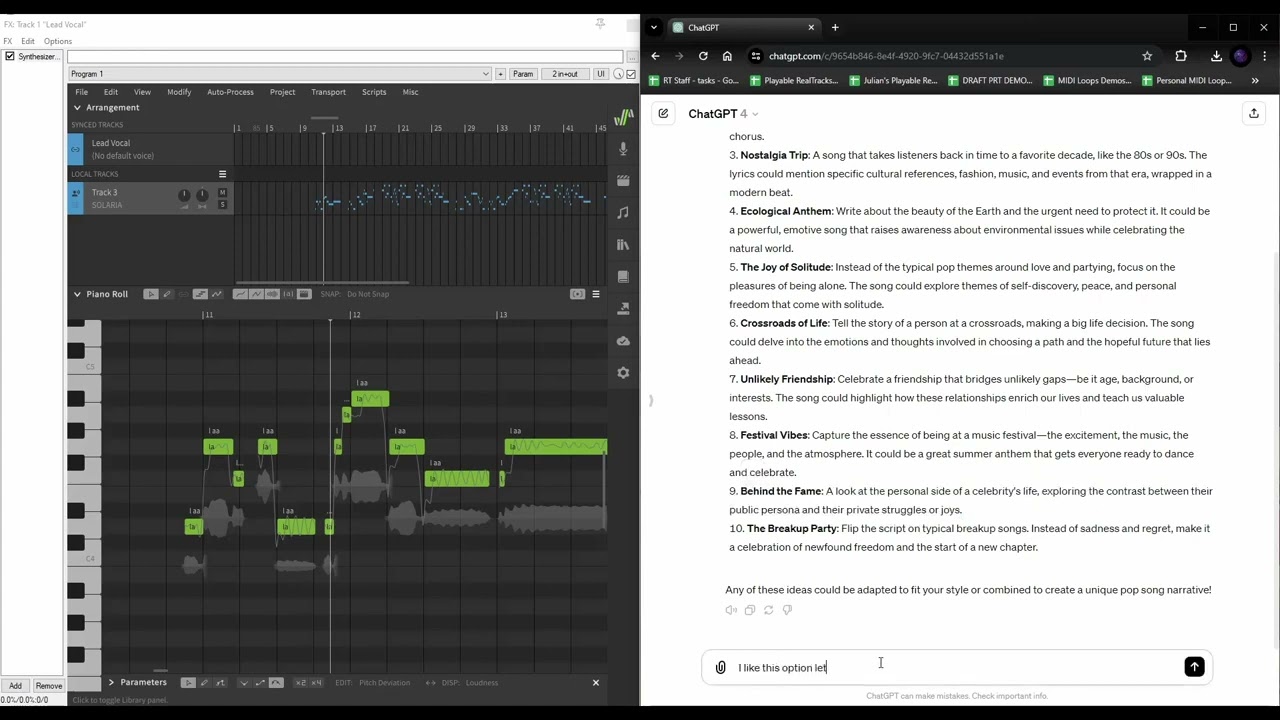Bookmark this page with the star icon
This screenshot has width=1280, height=720.
1147,56
